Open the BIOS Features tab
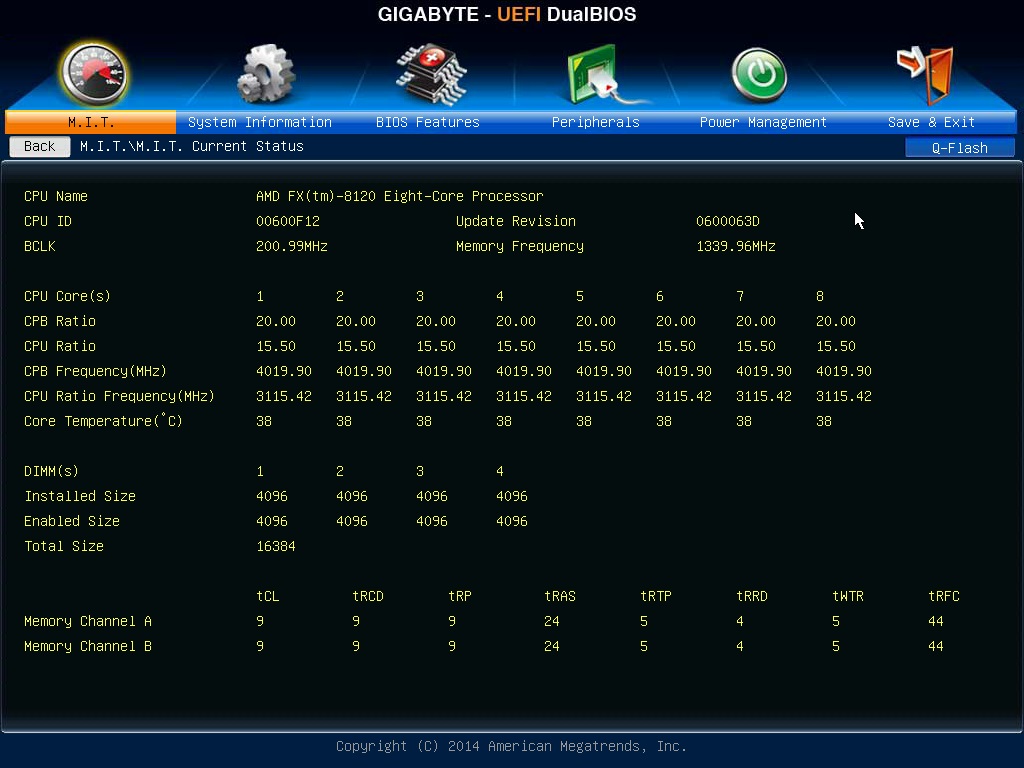 pos(428,122)
